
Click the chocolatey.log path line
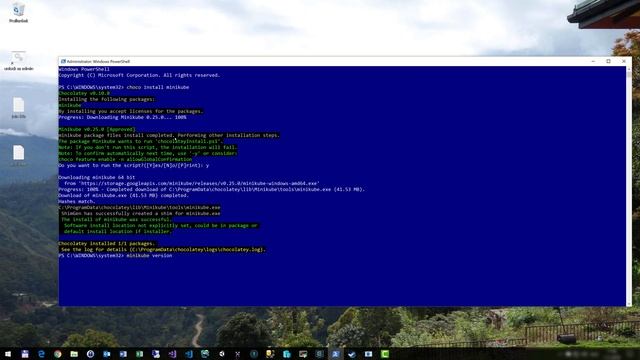coord(163,249)
